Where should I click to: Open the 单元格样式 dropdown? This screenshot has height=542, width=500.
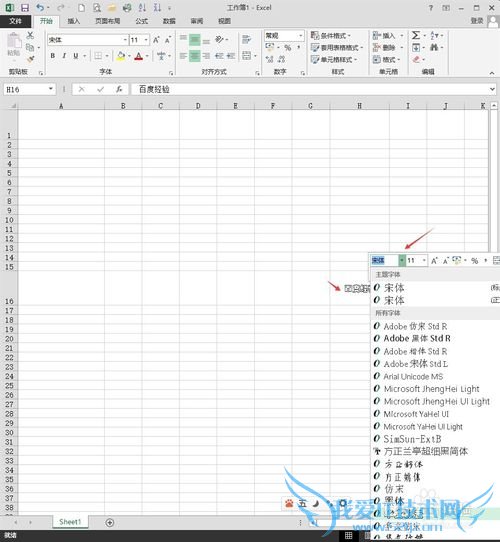click(x=334, y=59)
